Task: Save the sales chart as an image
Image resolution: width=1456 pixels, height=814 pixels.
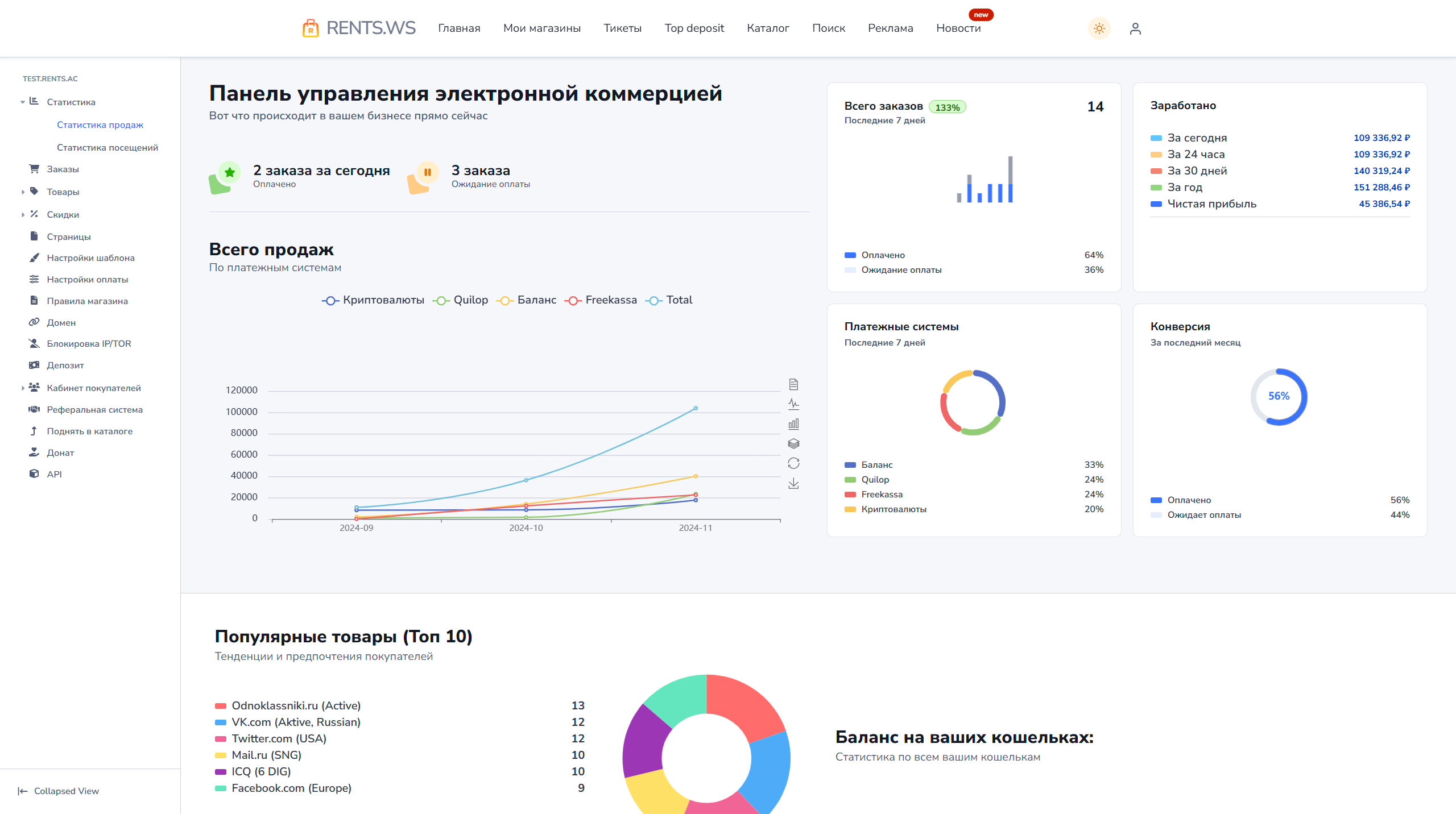Action: click(793, 483)
